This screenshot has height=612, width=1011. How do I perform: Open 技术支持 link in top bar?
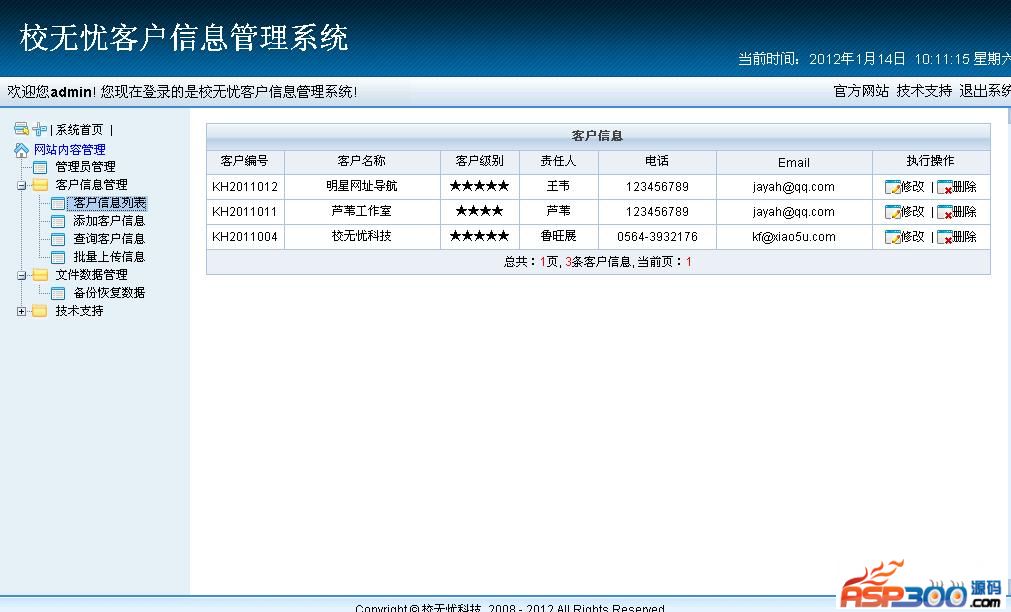coord(924,92)
